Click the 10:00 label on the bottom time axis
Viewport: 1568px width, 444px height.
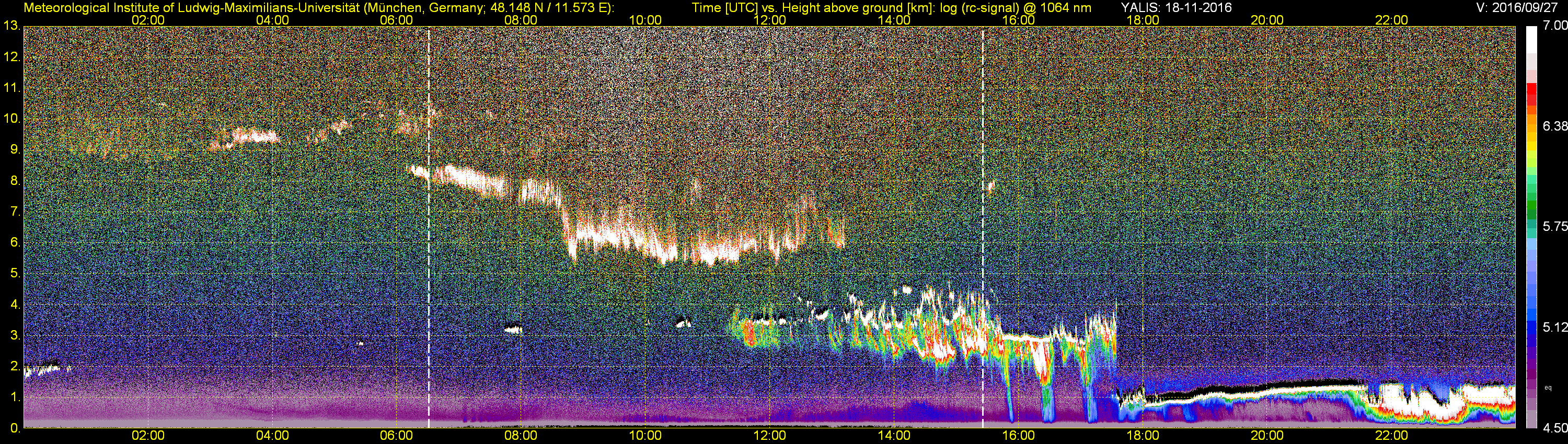645,436
